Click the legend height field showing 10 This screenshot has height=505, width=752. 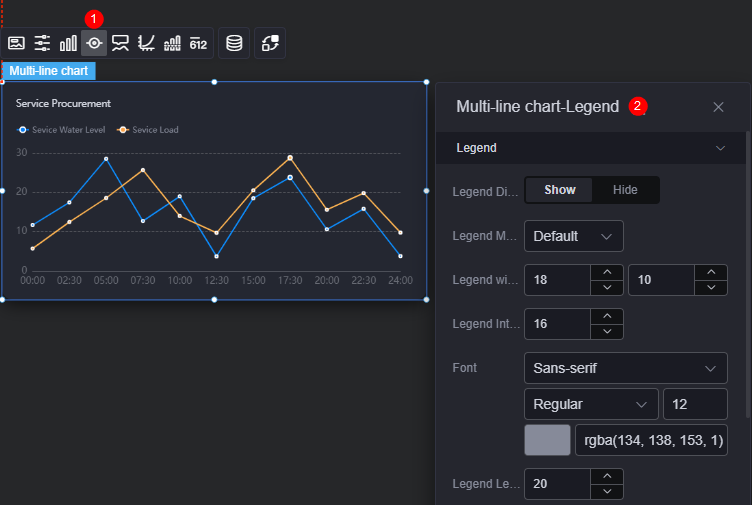point(661,280)
